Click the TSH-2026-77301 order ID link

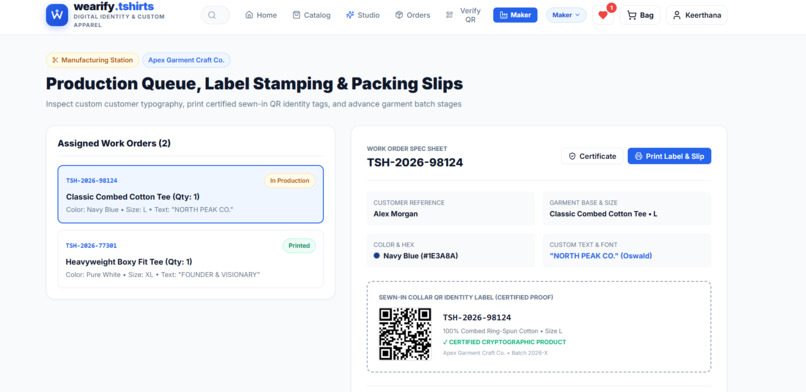pyautogui.click(x=91, y=246)
